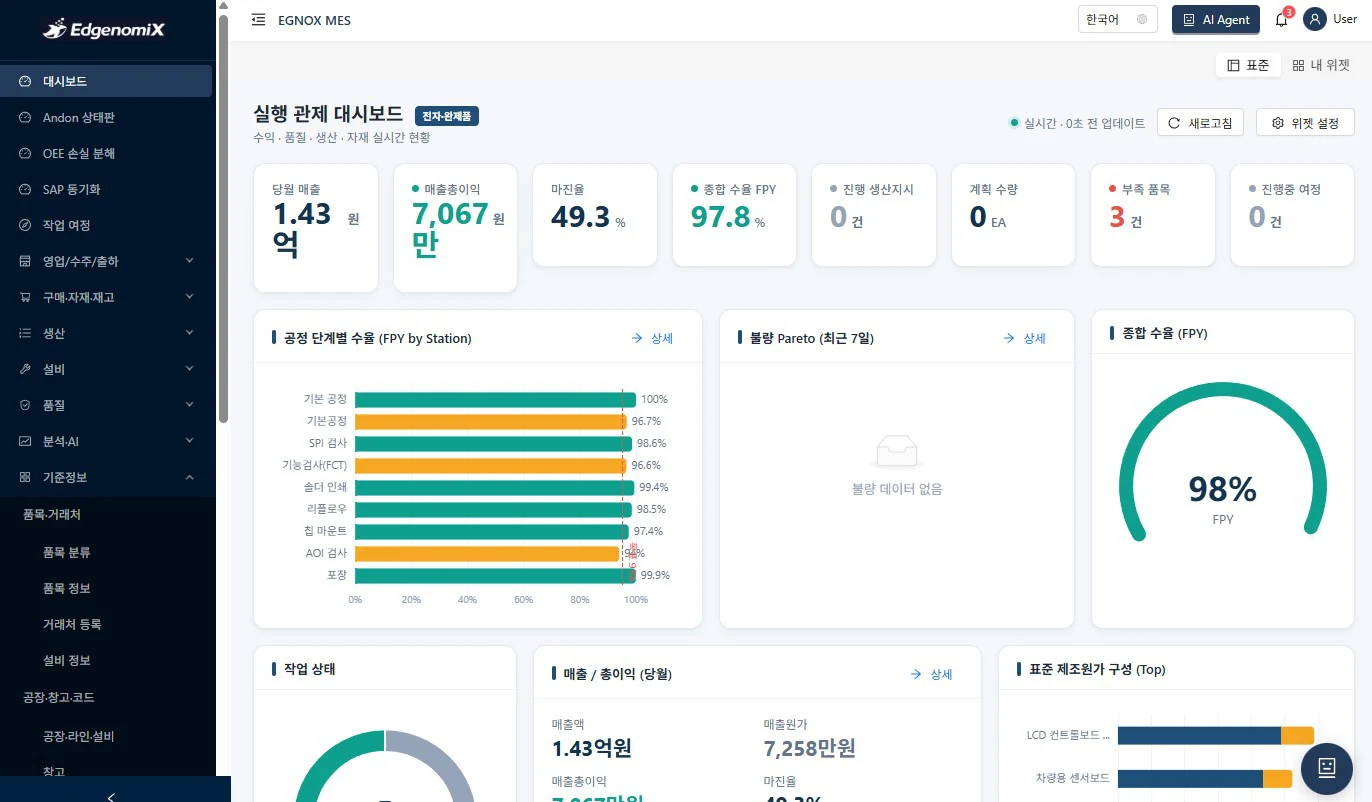Collapse the 기준정보 menu section
The image size is (1372, 802).
tap(106, 477)
